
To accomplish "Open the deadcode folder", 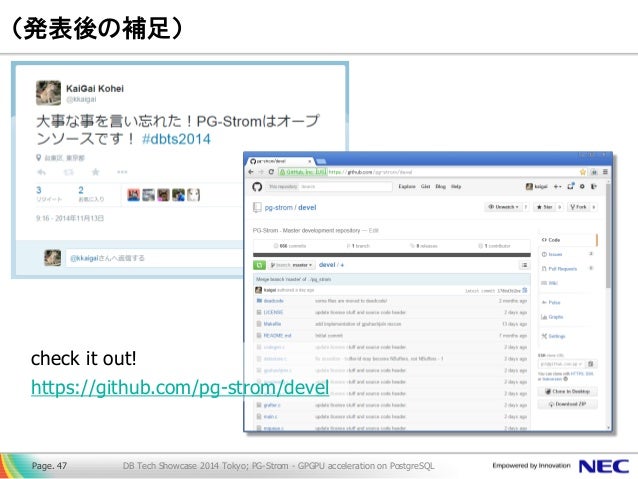I will [273, 301].
